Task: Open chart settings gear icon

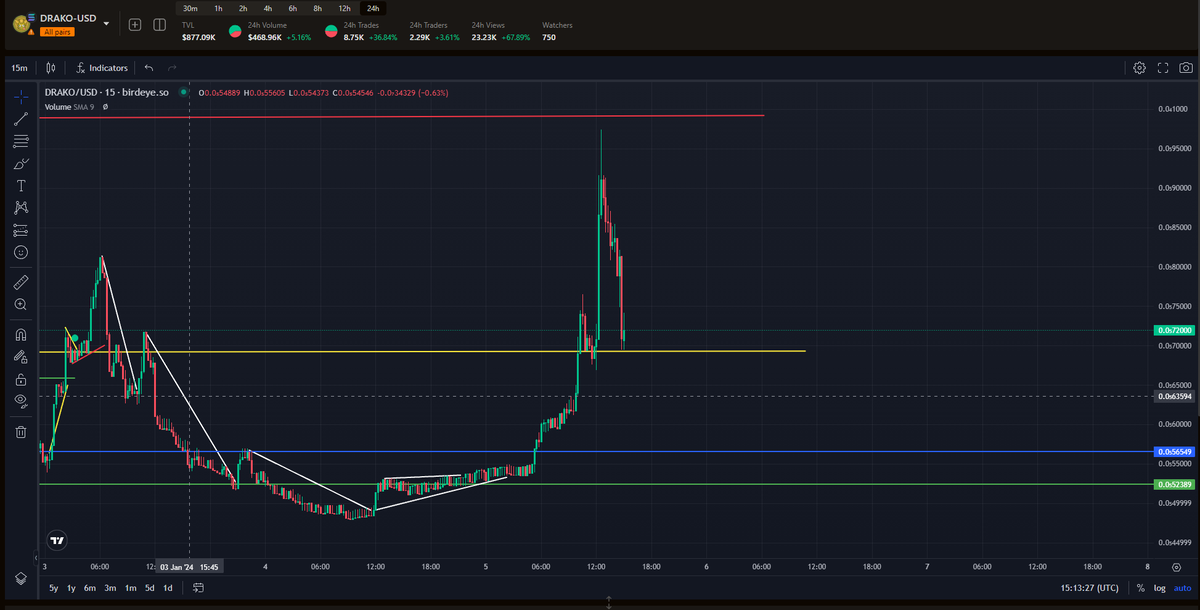Action: point(1139,68)
